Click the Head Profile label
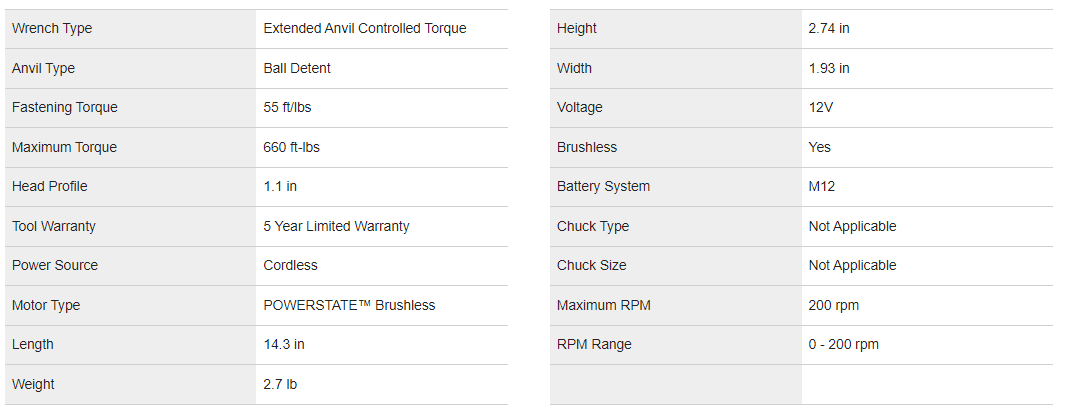 (x=50, y=187)
